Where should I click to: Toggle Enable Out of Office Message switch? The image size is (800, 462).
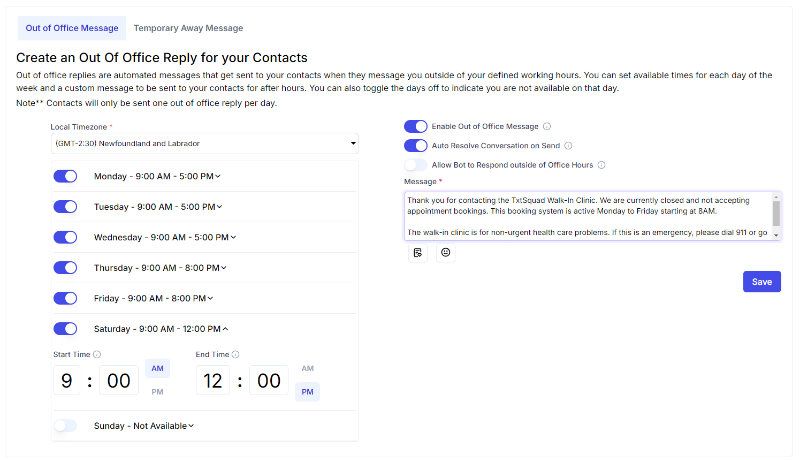(415, 126)
